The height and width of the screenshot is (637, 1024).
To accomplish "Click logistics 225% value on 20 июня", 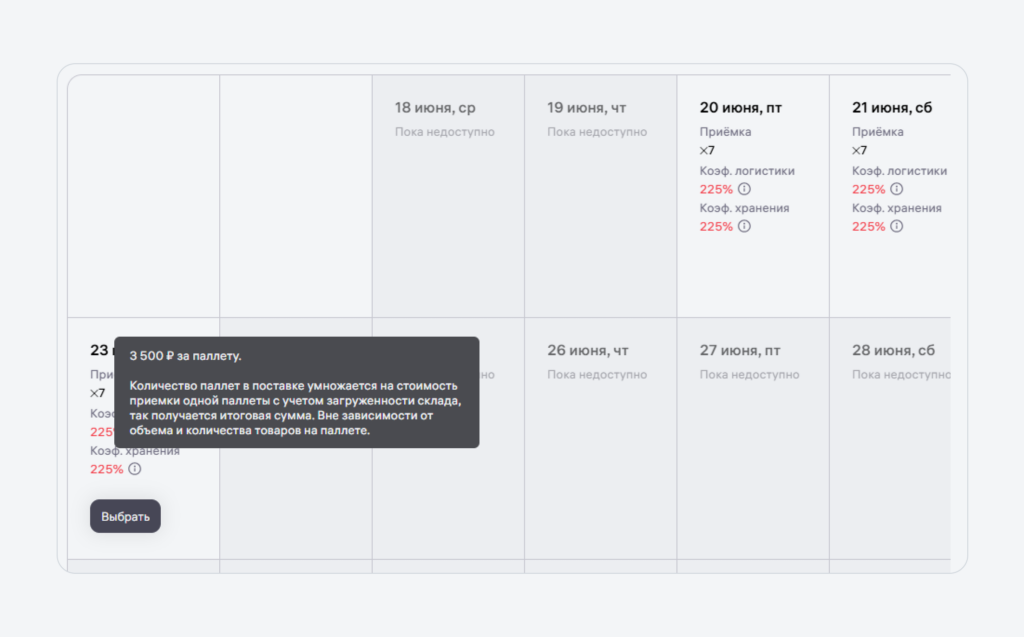I will [716, 189].
